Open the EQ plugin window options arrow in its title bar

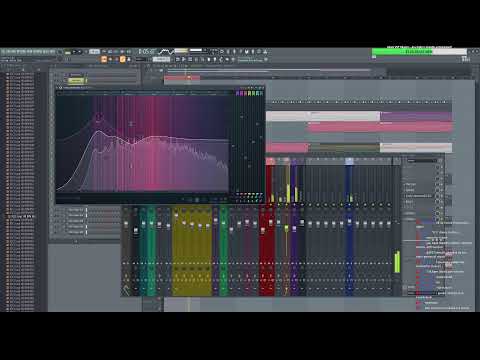[57, 88]
